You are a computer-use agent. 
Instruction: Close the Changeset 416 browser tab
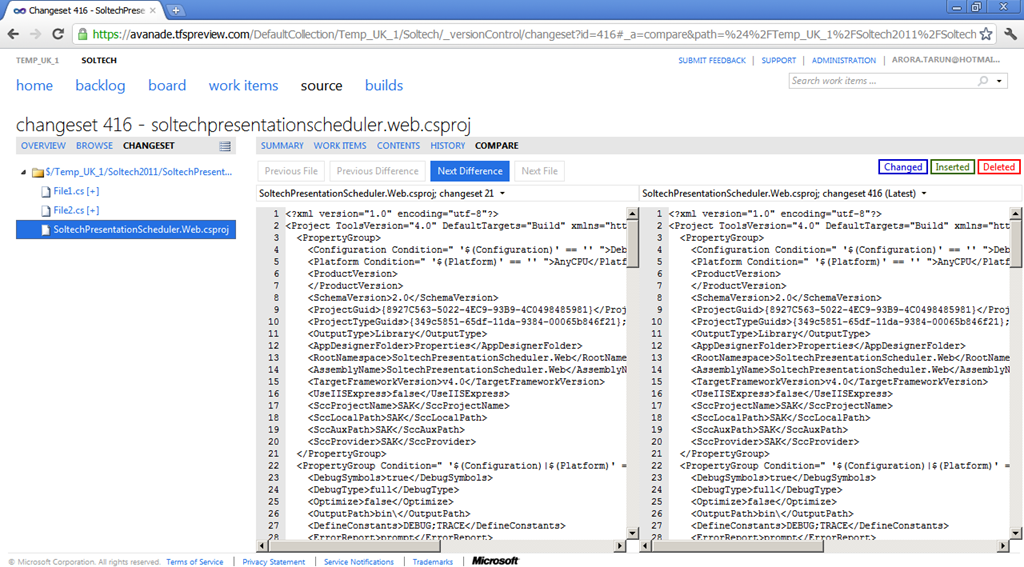(x=153, y=10)
